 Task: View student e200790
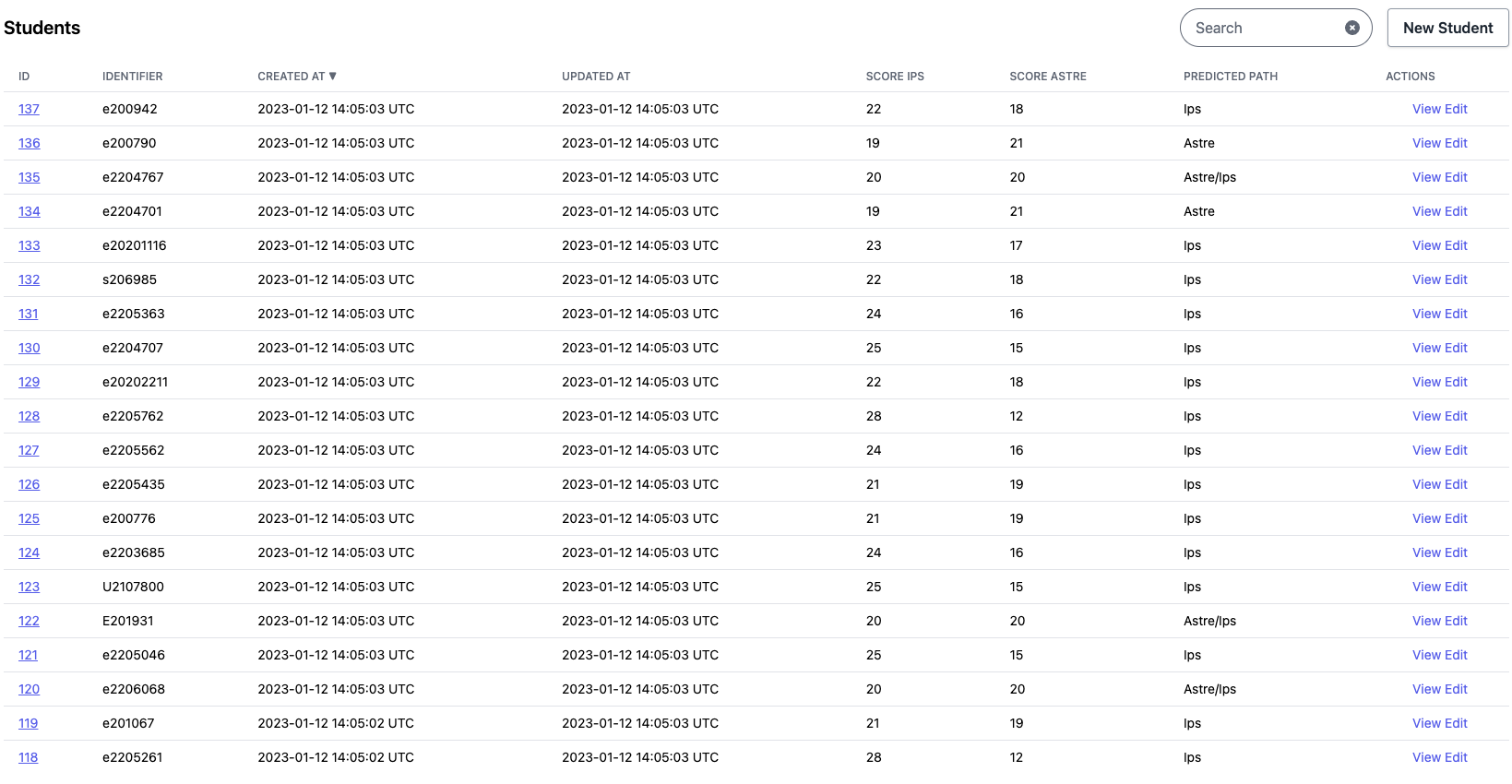[x=1425, y=143]
